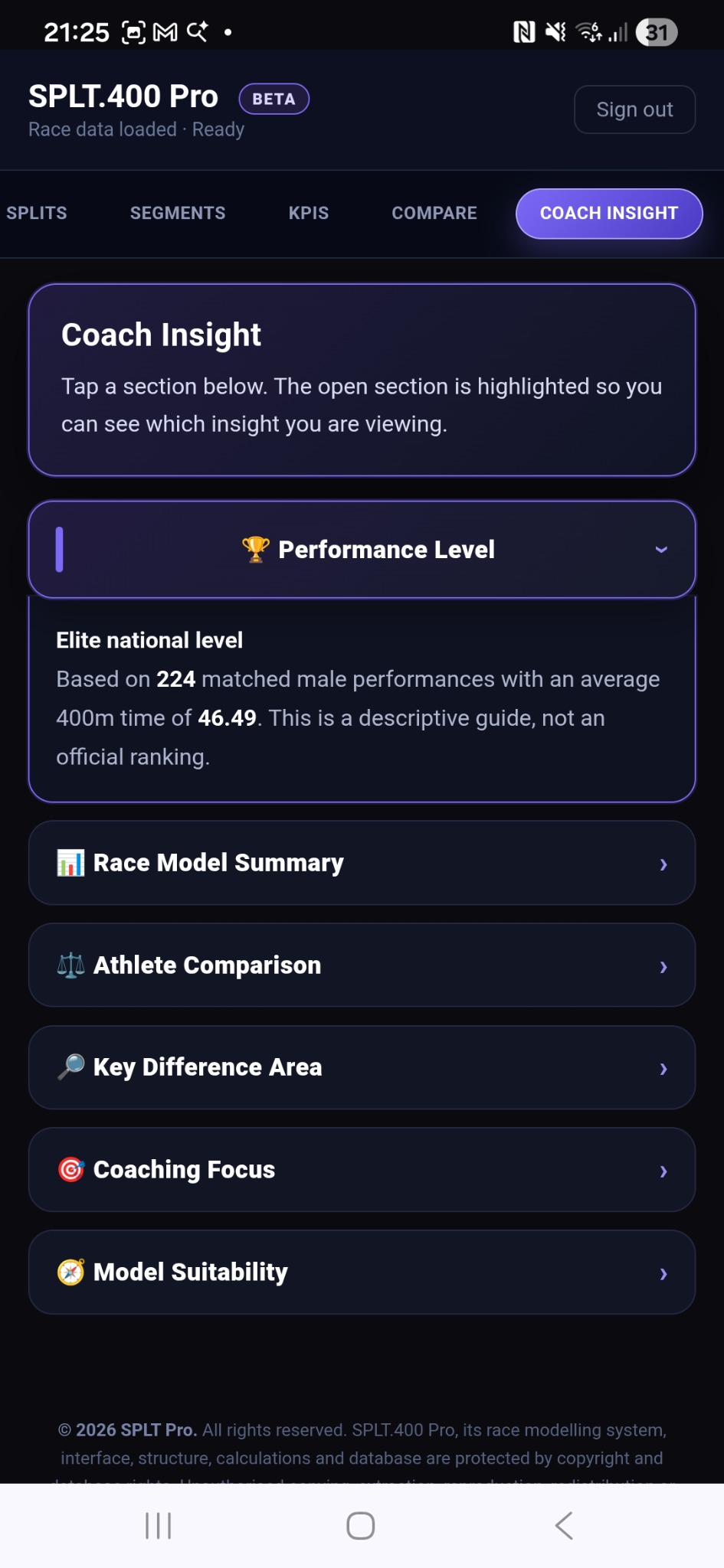The height and width of the screenshot is (1568, 724).
Task: Tap the BETA badge next to SPLT.400 Pro
Action: coord(274,99)
